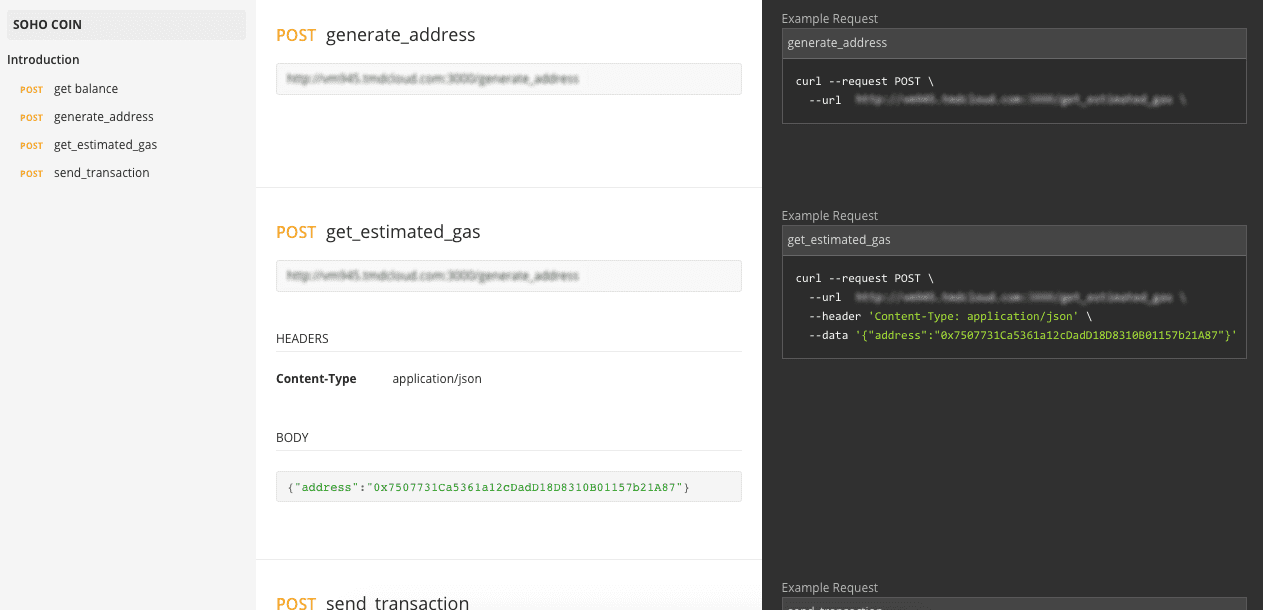Select the Content-Type header name
This screenshot has height=610, width=1263.
click(x=316, y=379)
